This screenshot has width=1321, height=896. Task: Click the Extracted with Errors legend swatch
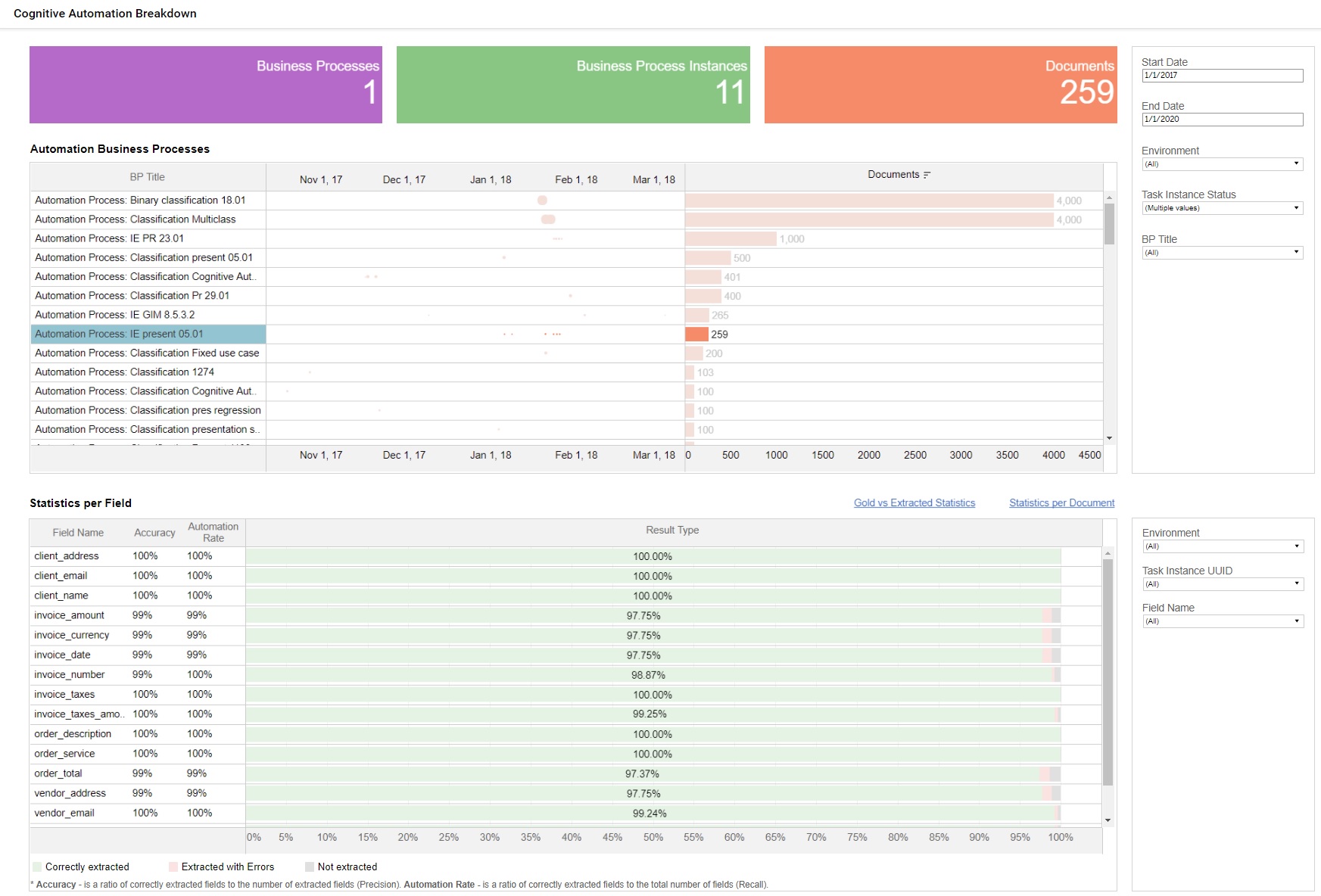(173, 867)
